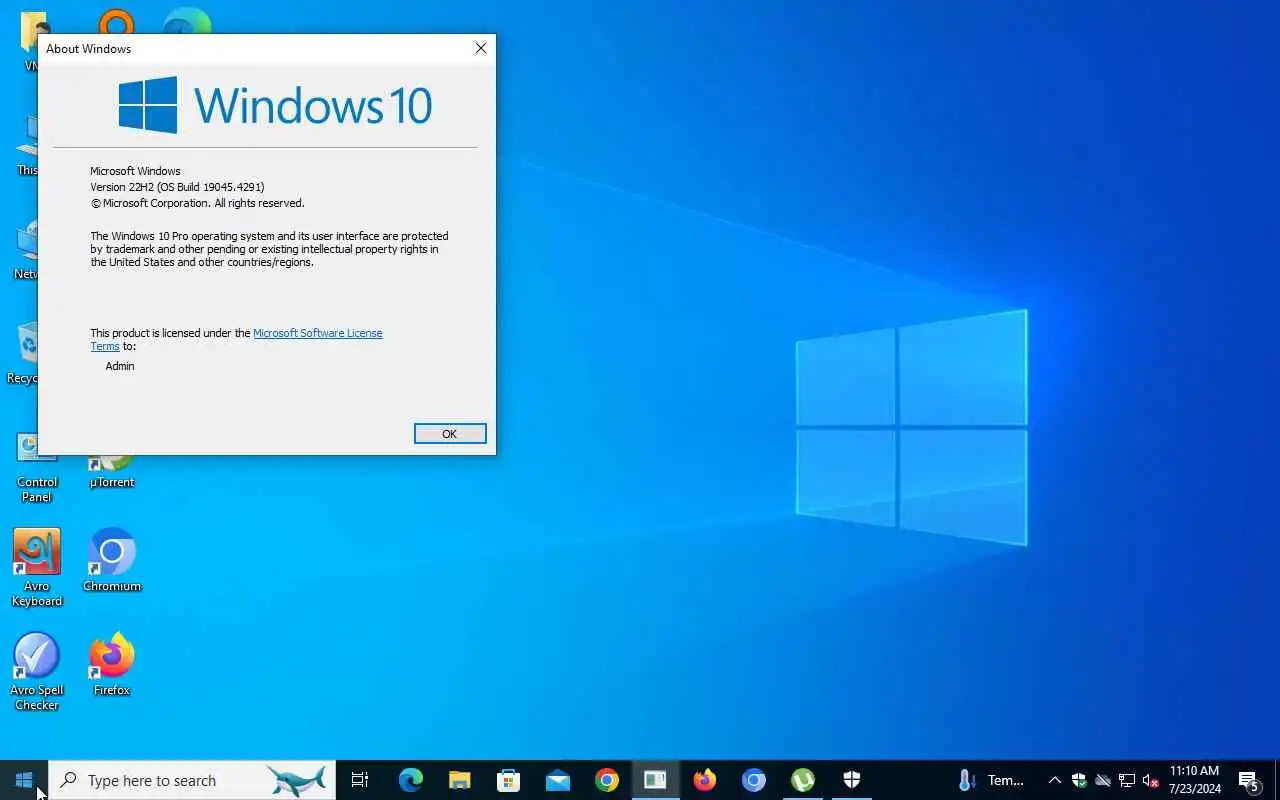The height and width of the screenshot is (800, 1280).
Task: Open File Explorer from the taskbar
Action: 459,780
